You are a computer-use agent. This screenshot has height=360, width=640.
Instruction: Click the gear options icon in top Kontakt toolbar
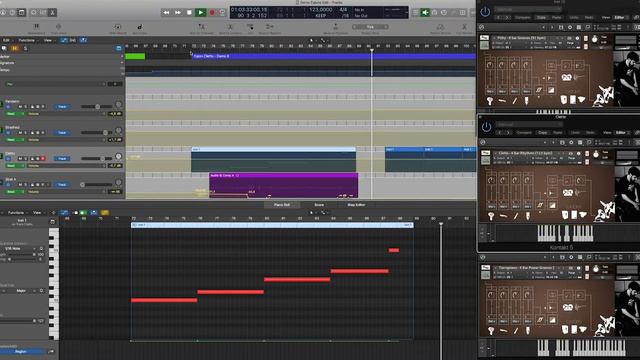(x=570, y=27)
